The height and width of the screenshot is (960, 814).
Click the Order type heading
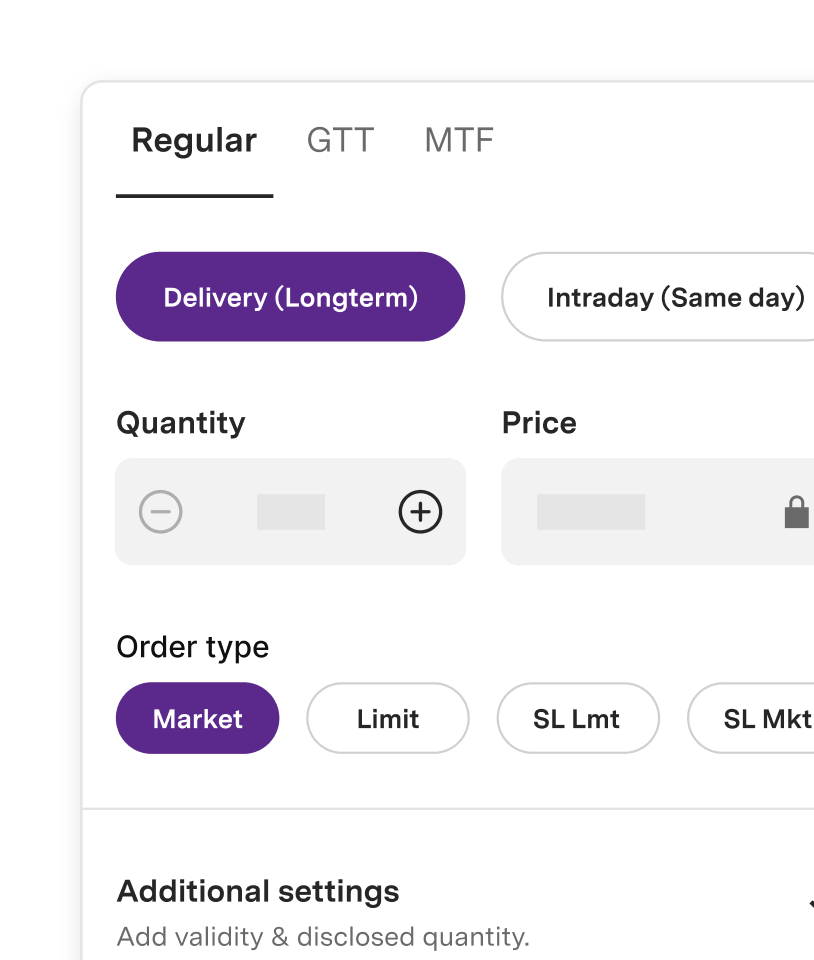click(x=193, y=647)
